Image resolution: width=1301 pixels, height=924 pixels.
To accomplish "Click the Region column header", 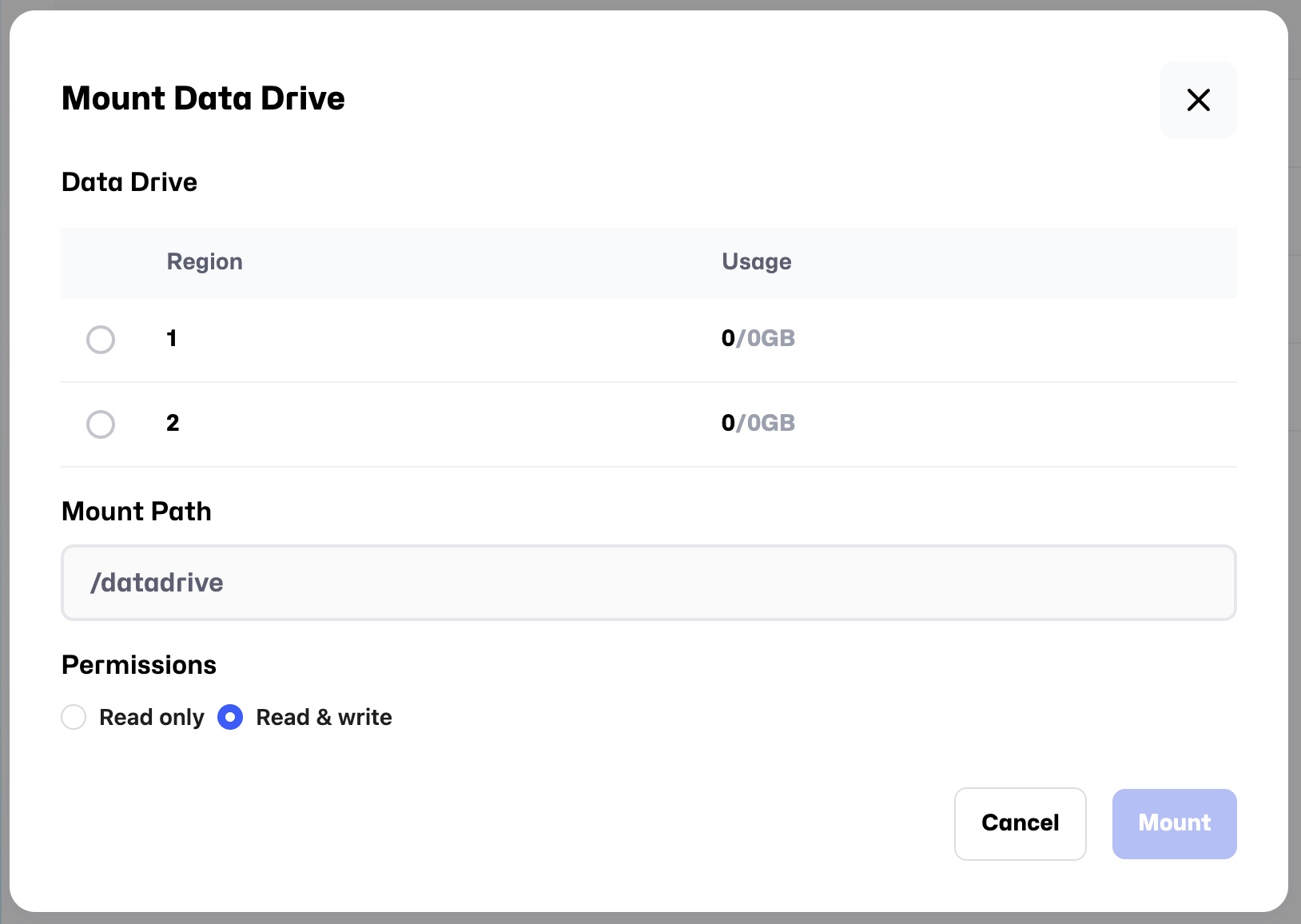I will [205, 262].
